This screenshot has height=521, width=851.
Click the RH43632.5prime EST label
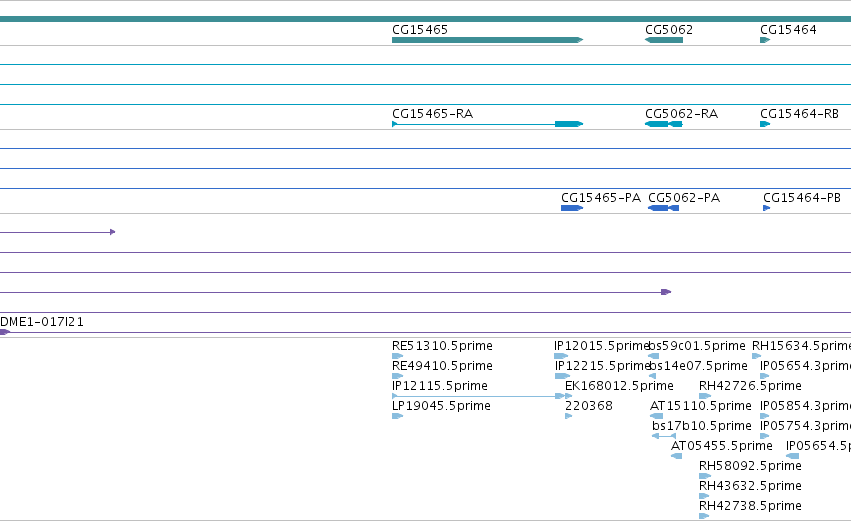750,486
